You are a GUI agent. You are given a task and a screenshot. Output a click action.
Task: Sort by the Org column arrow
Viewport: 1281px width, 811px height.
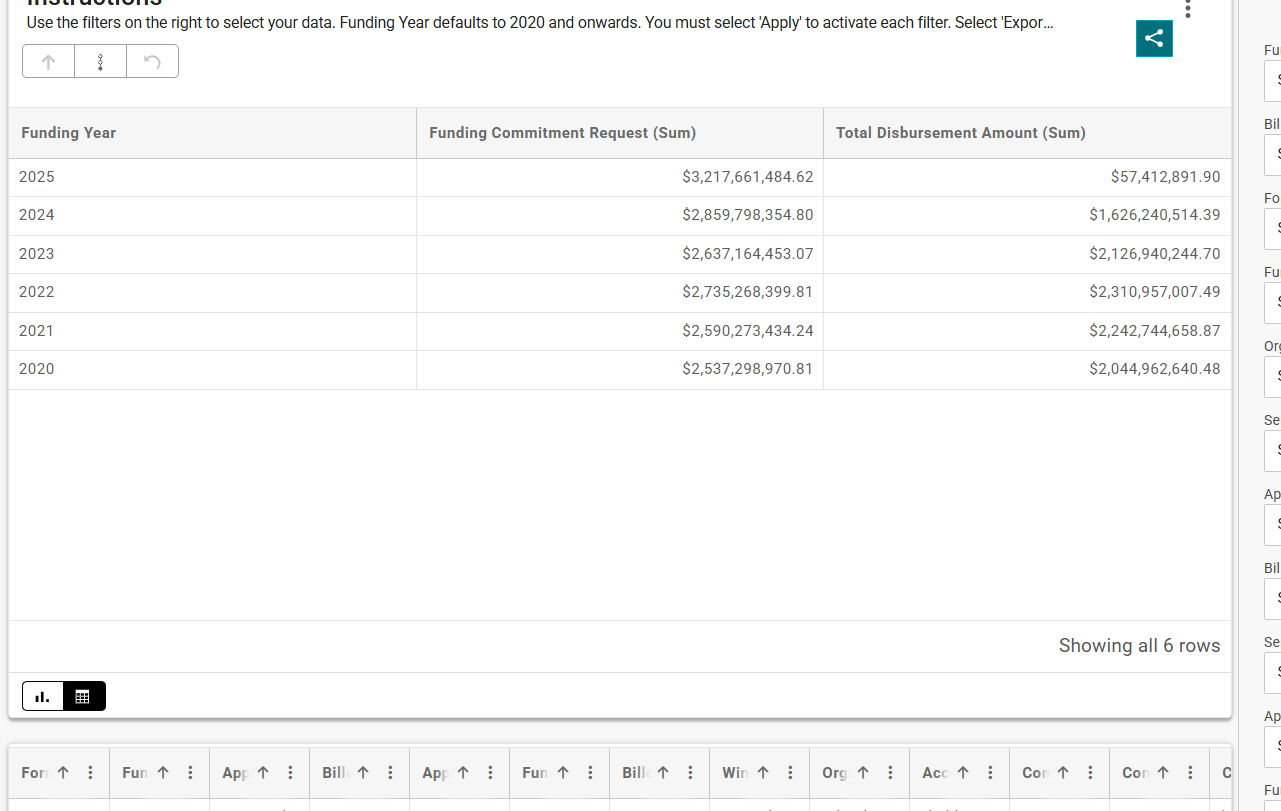pos(863,773)
